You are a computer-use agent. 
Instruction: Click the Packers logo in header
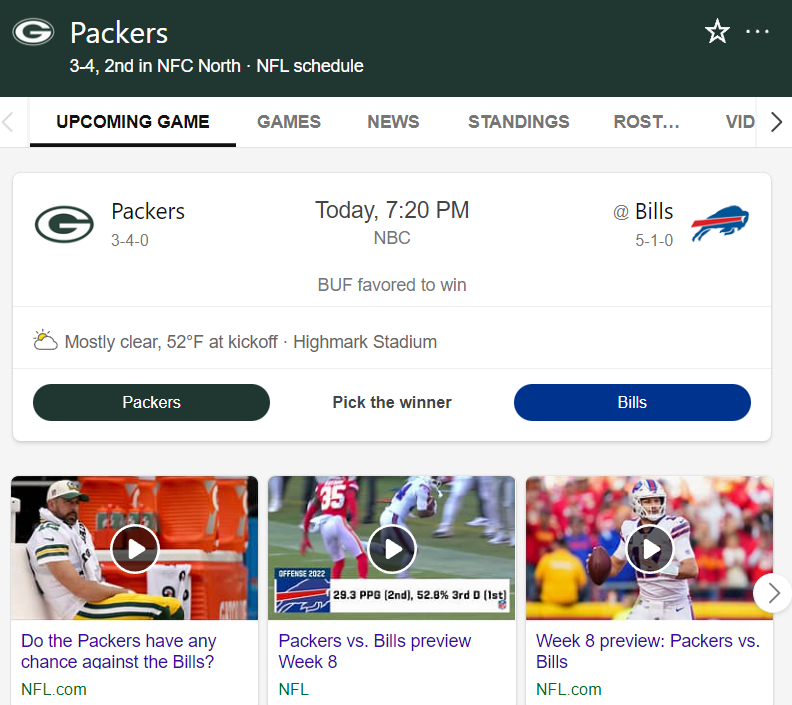[33, 32]
